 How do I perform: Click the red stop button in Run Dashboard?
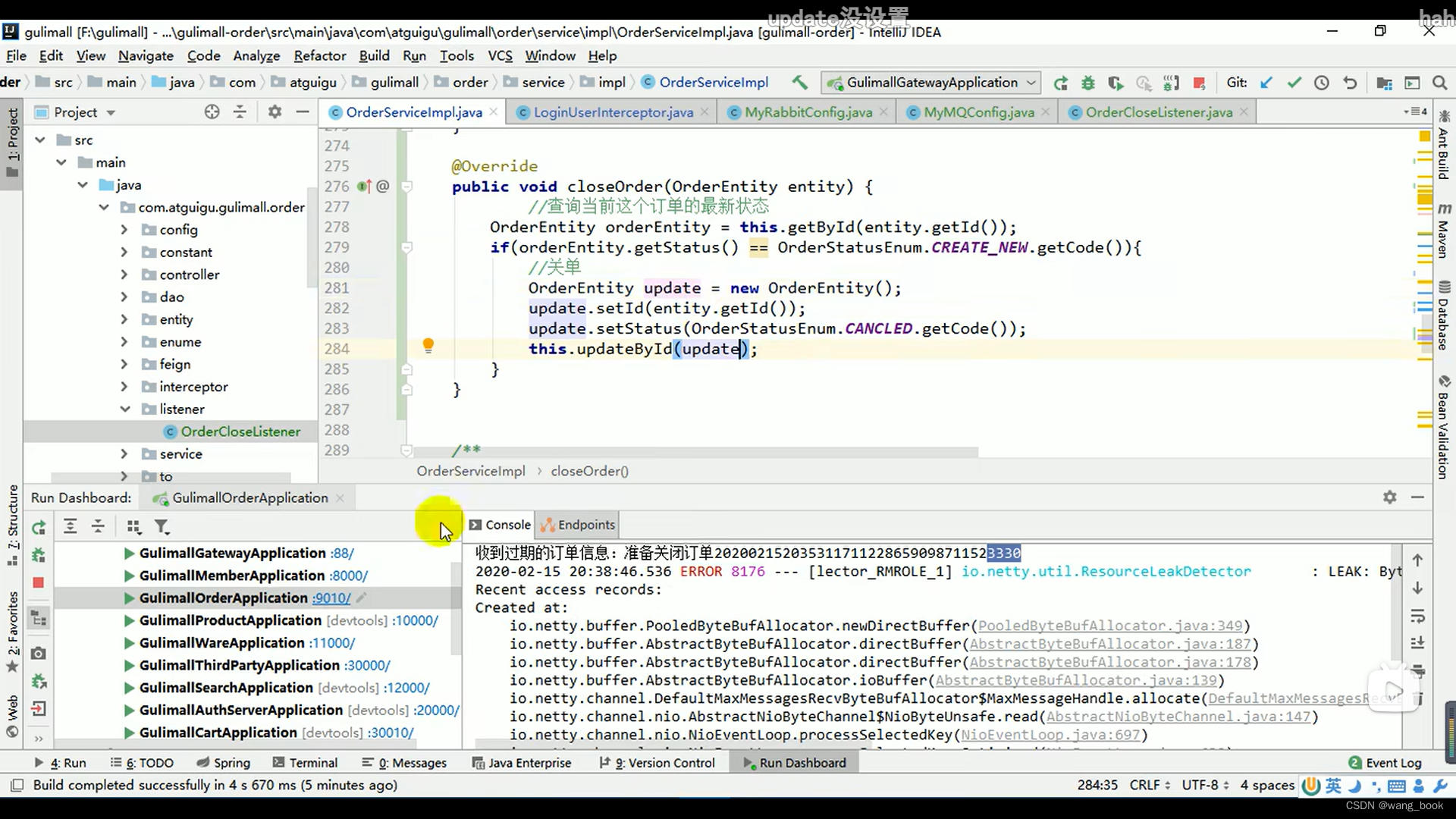tap(39, 582)
